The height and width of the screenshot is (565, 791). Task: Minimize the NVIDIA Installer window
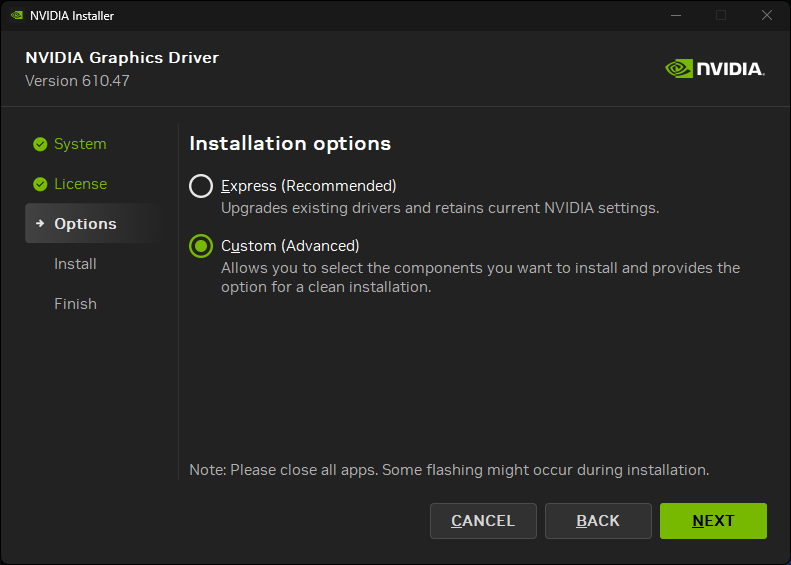676,15
